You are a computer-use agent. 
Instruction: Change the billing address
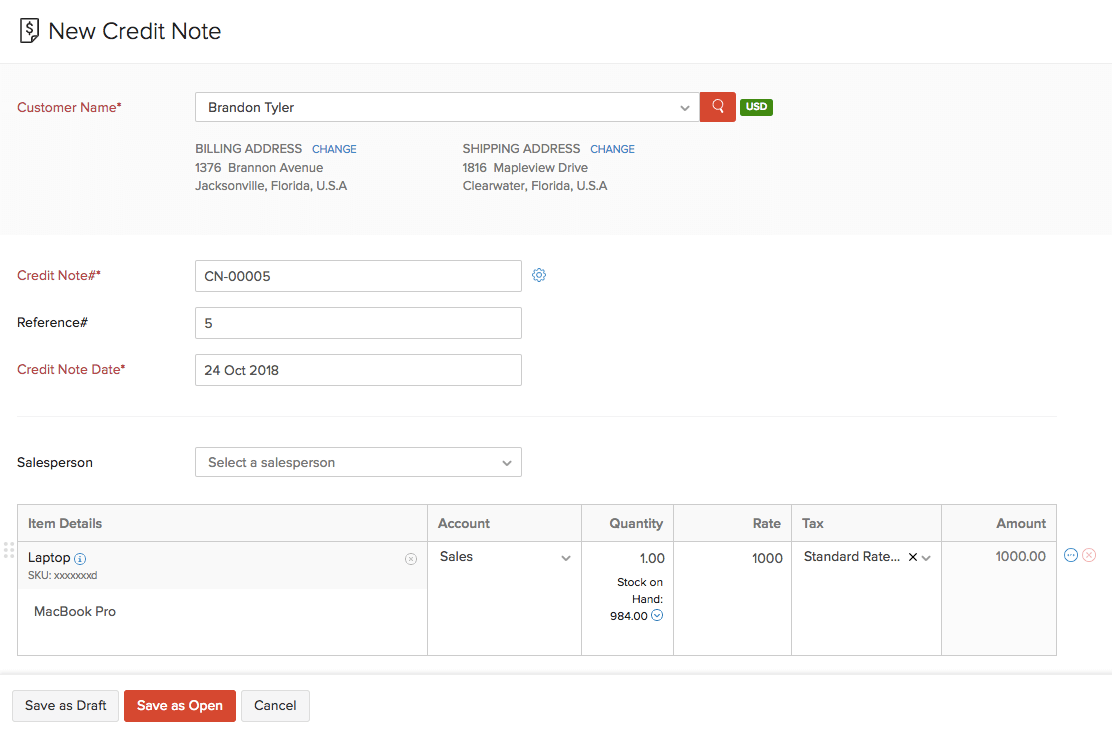coord(334,149)
